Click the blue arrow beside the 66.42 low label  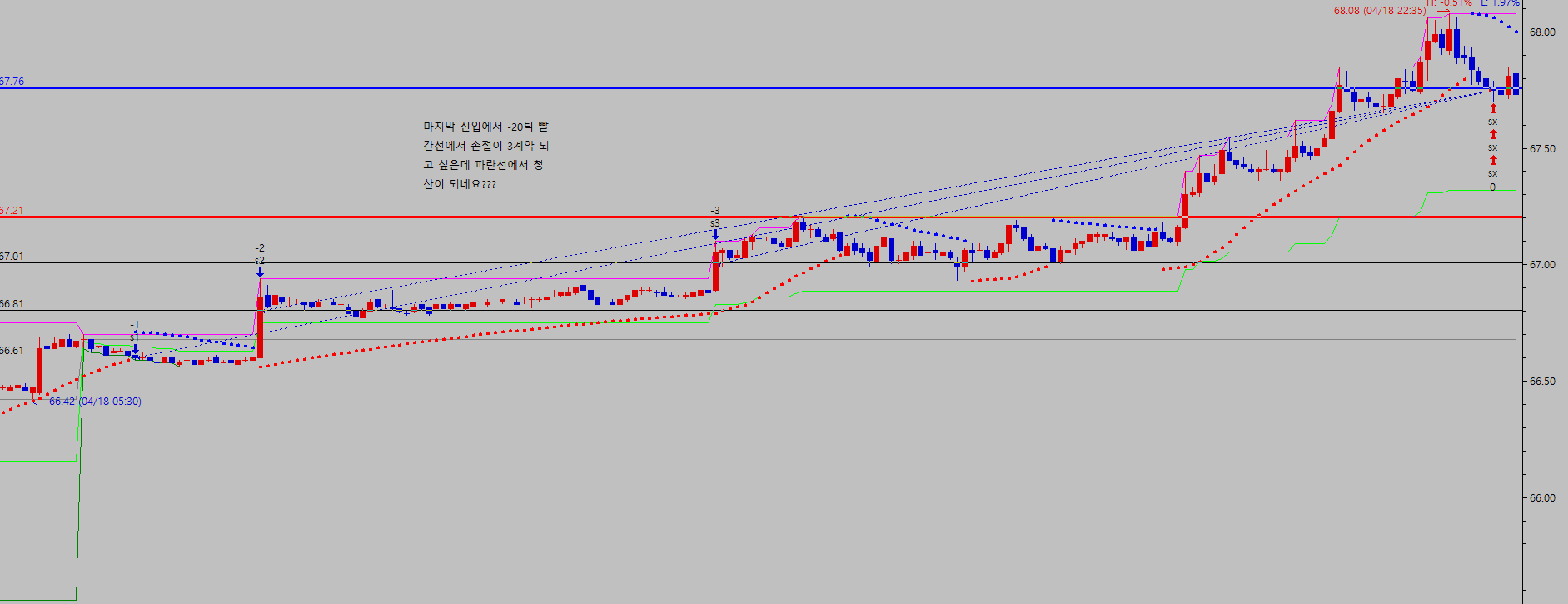point(38,402)
